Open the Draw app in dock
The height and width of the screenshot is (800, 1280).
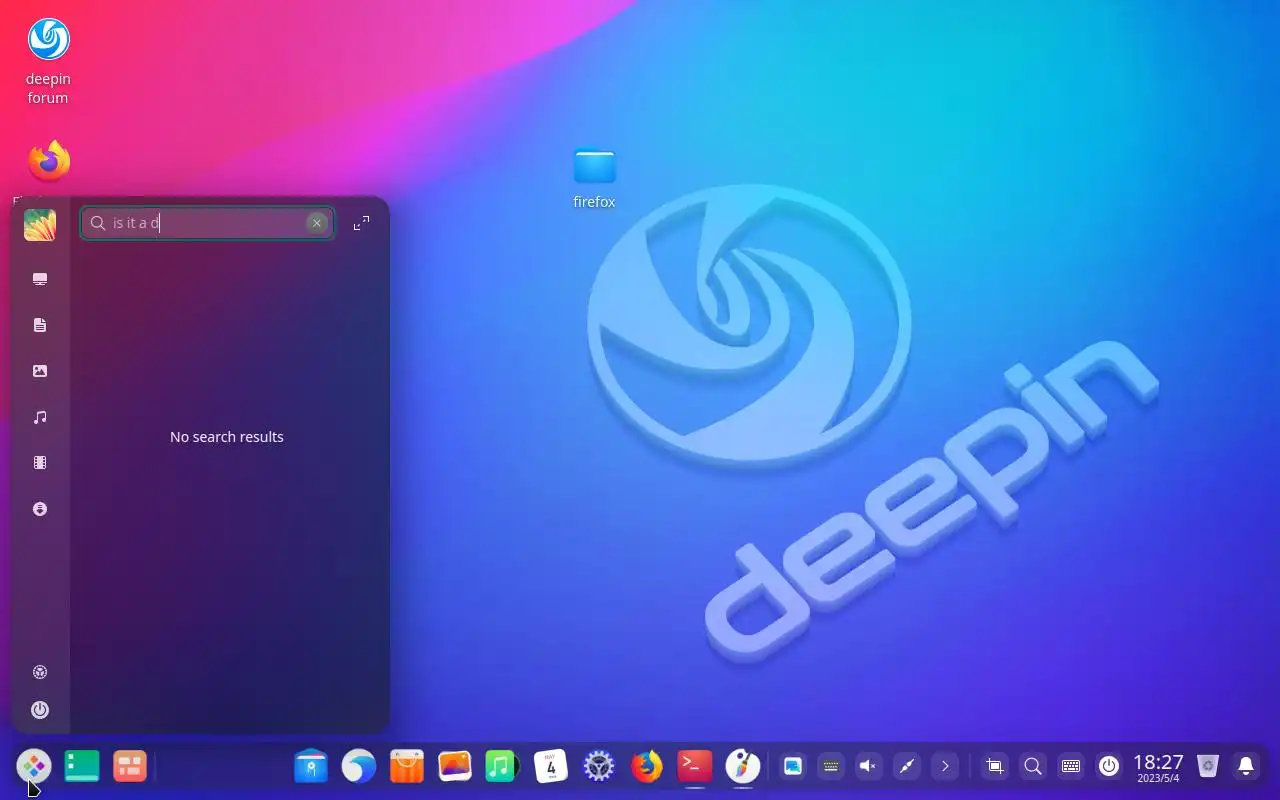point(743,767)
